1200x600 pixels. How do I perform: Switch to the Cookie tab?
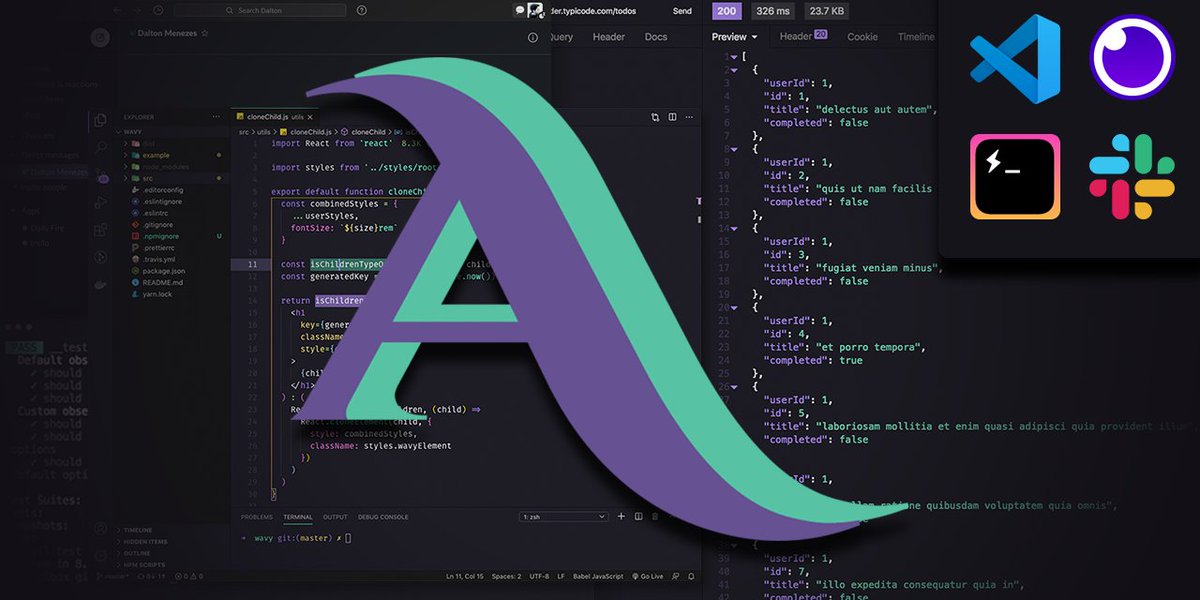tap(862, 37)
